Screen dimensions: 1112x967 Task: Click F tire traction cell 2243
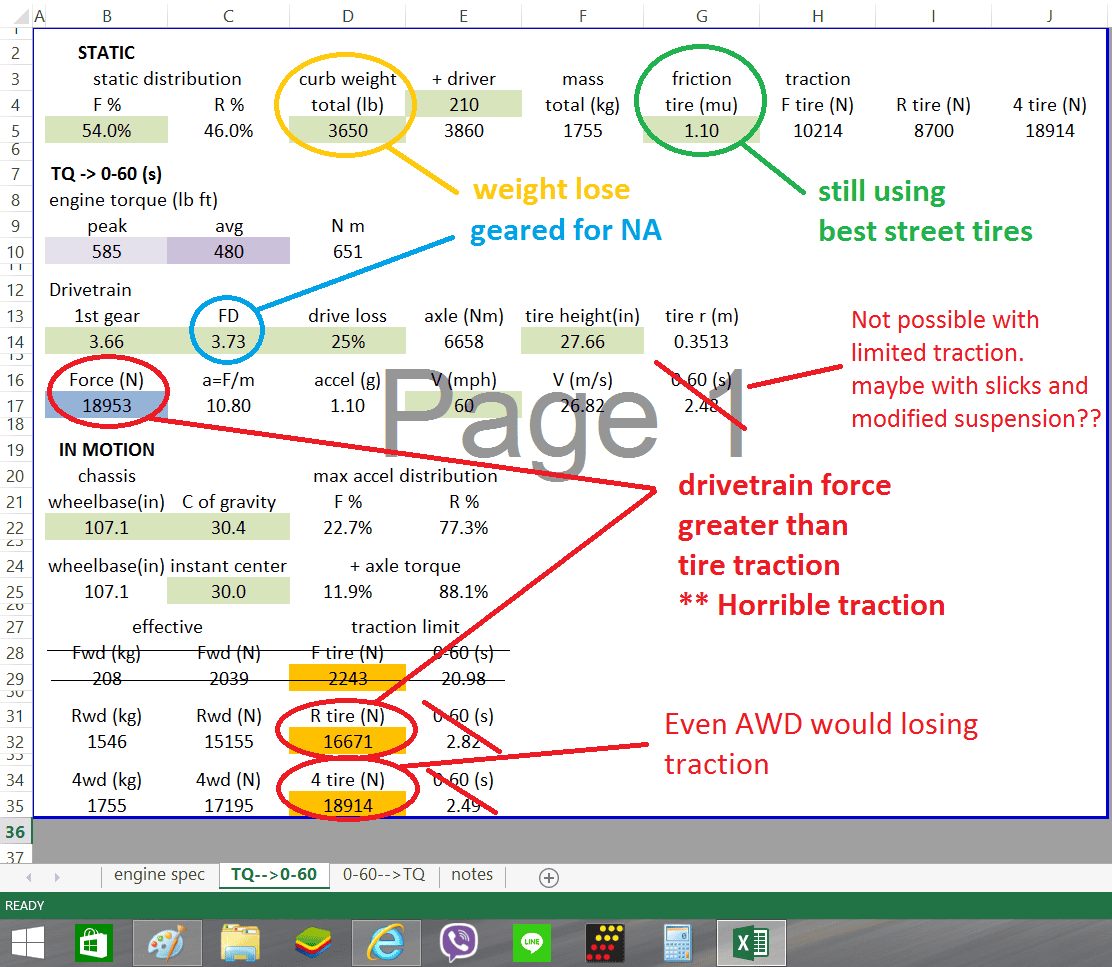point(348,678)
